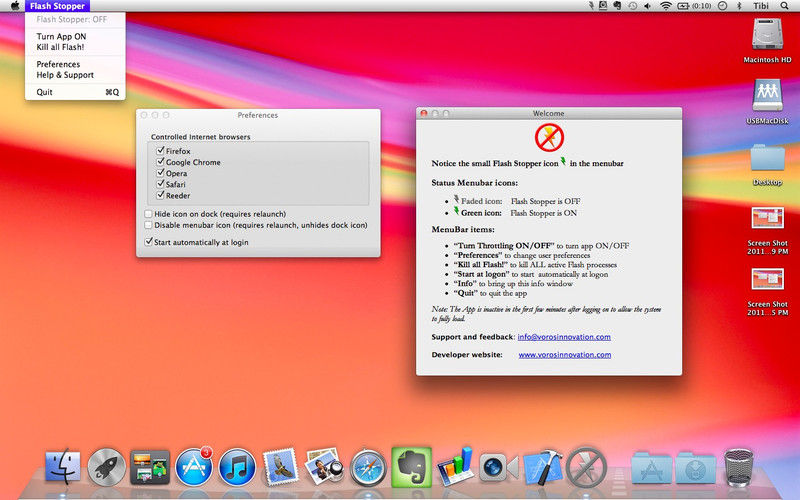
Task: Launch Launchpad rocket icon in dock
Action: point(106,467)
